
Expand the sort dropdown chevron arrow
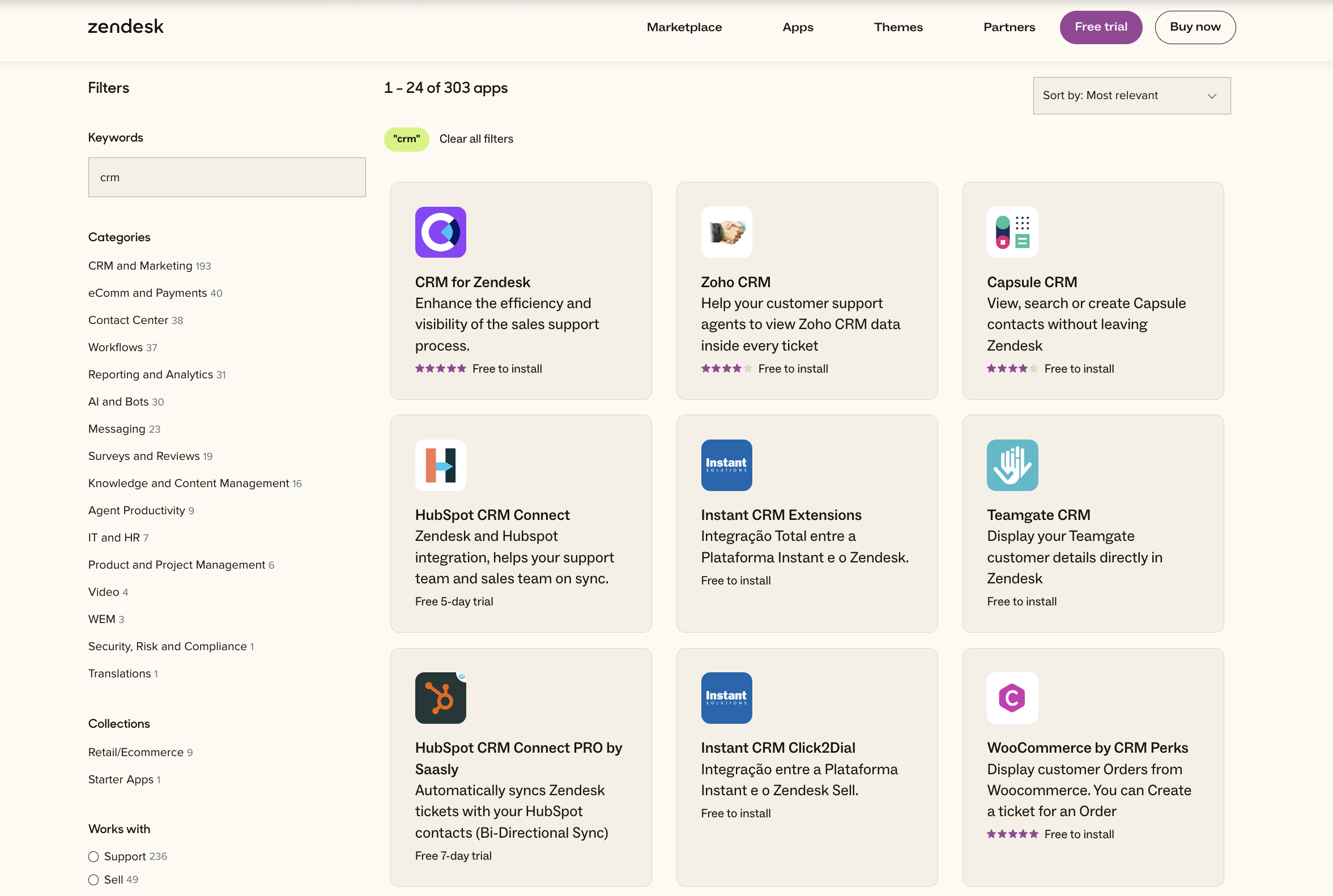coord(1212,96)
